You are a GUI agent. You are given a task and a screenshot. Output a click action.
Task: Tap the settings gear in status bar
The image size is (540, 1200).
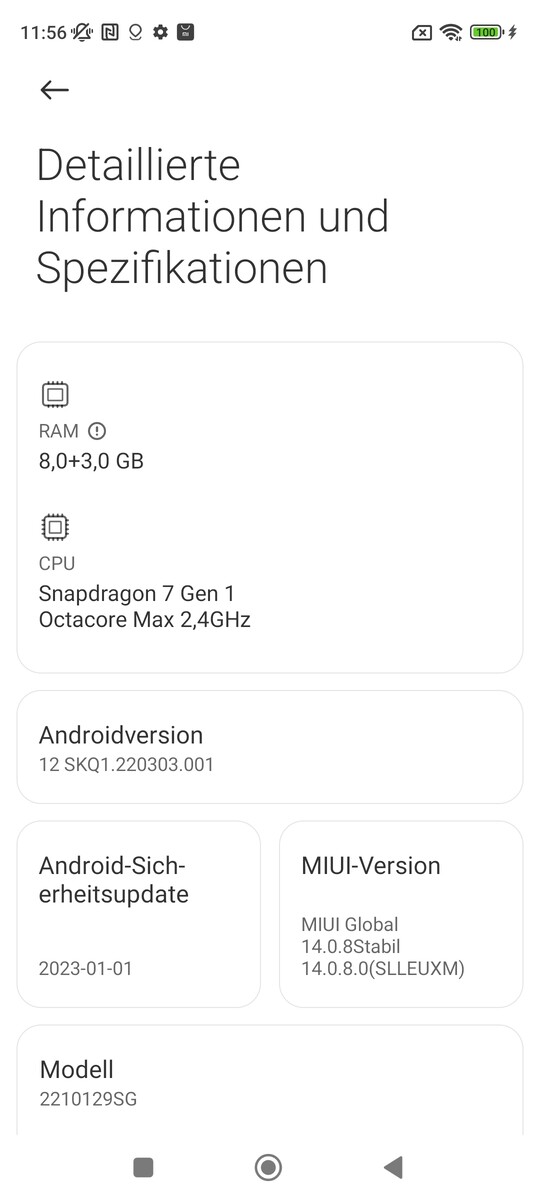coord(160,32)
